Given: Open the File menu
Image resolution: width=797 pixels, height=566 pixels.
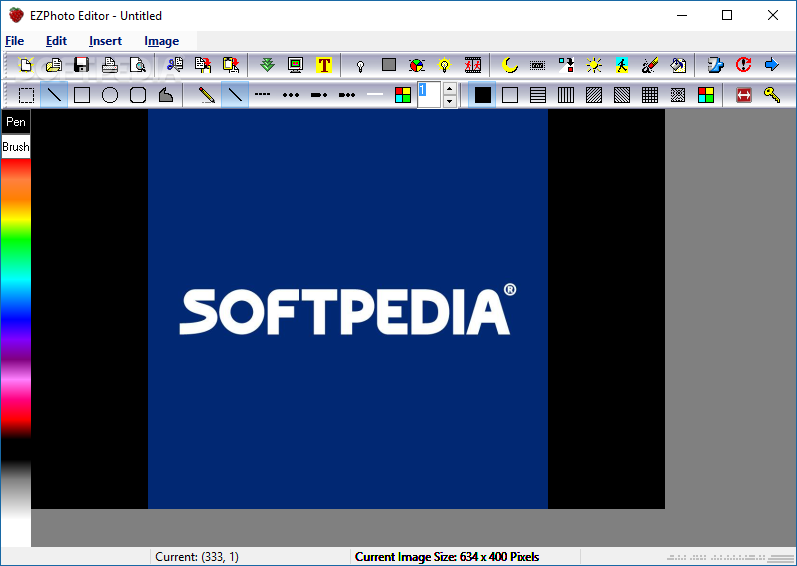Looking at the screenshot, I should 15,41.
